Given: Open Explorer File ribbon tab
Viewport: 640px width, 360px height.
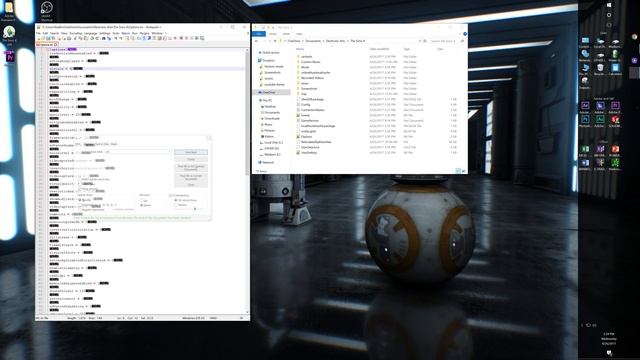Looking at the screenshot, I should (x=259, y=34).
